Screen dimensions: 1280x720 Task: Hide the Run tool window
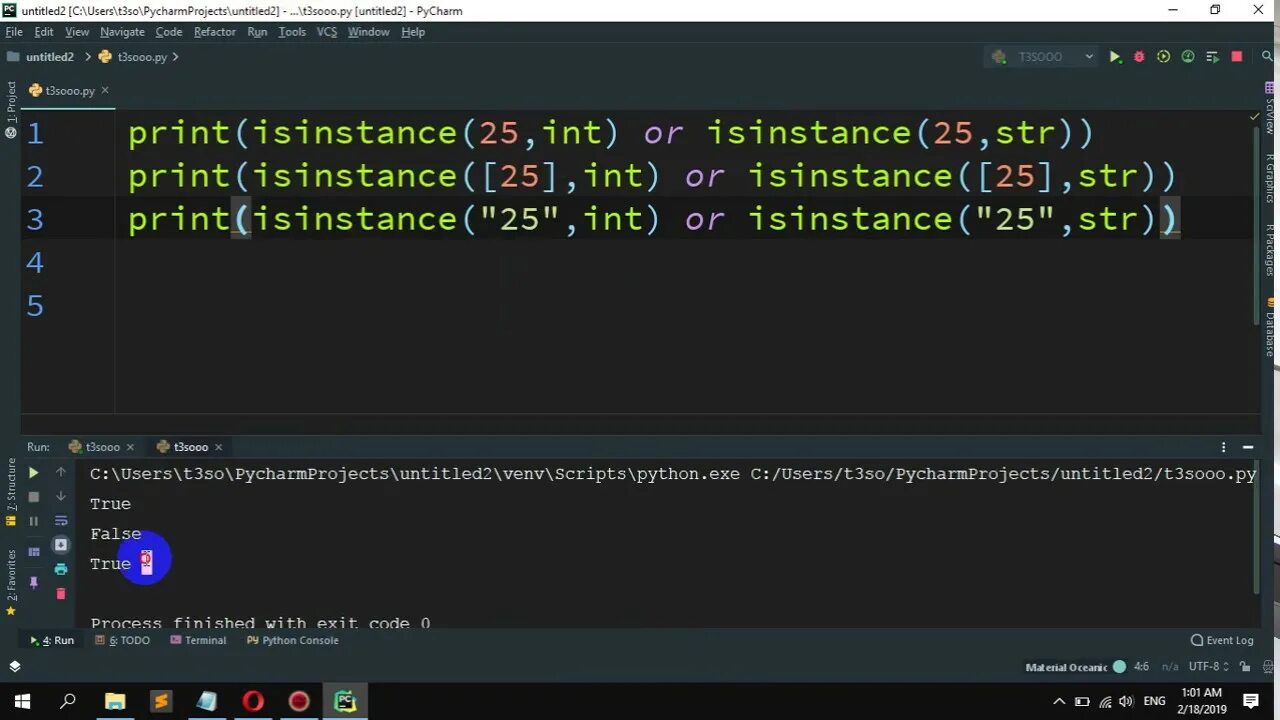click(1248, 447)
